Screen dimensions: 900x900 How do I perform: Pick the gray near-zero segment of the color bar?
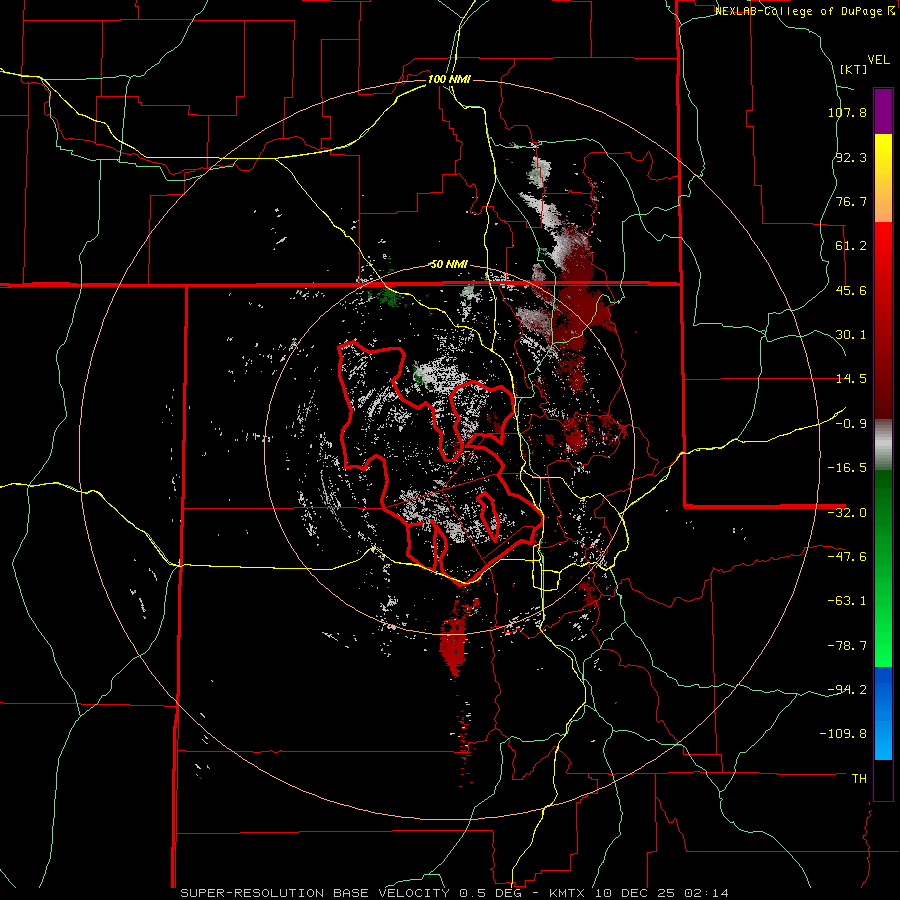(x=883, y=445)
